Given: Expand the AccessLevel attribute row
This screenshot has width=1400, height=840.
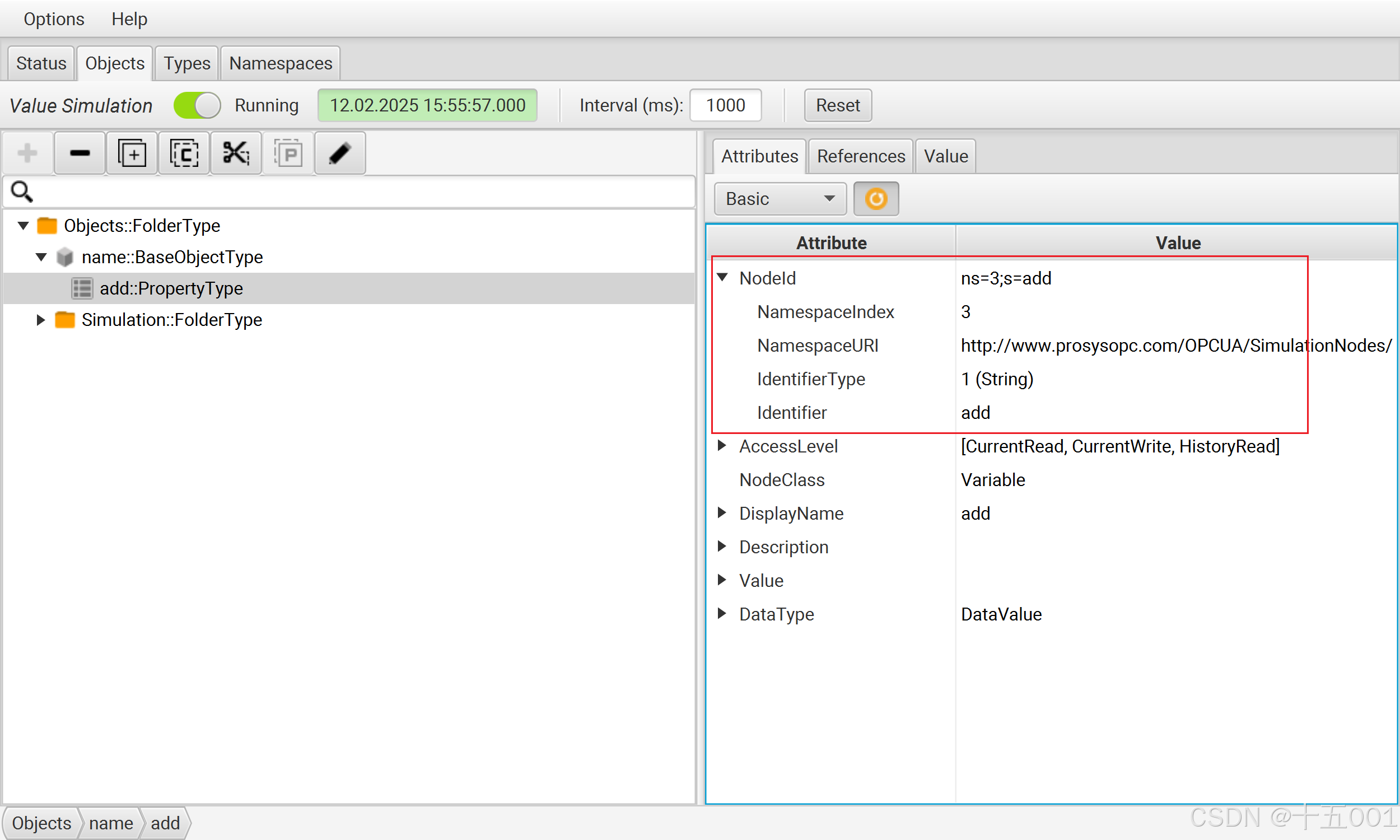Looking at the screenshot, I should tap(722, 445).
